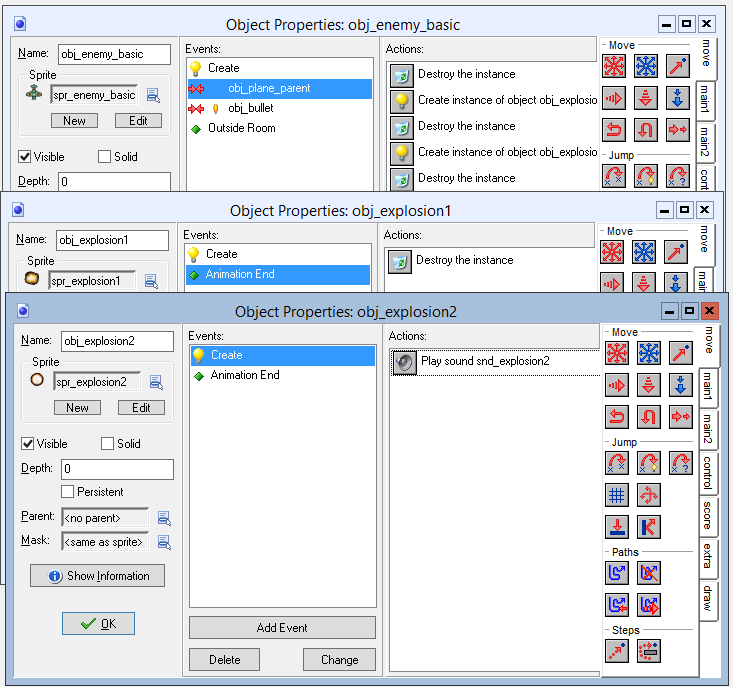Switch to main2 tab in obj_explosion2
The width and height of the screenshot is (733, 687).
click(x=708, y=429)
